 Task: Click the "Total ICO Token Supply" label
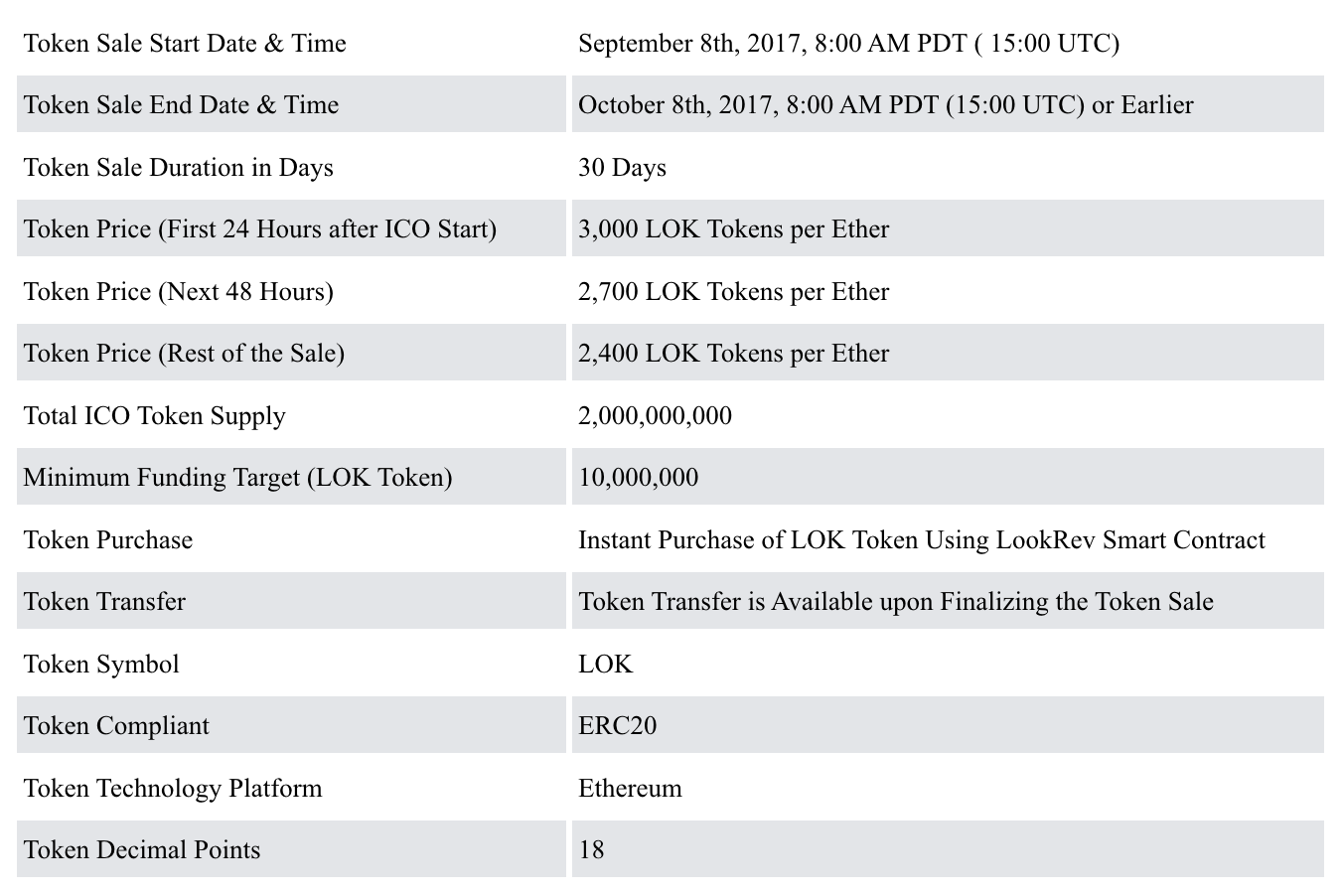[x=154, y=416]
